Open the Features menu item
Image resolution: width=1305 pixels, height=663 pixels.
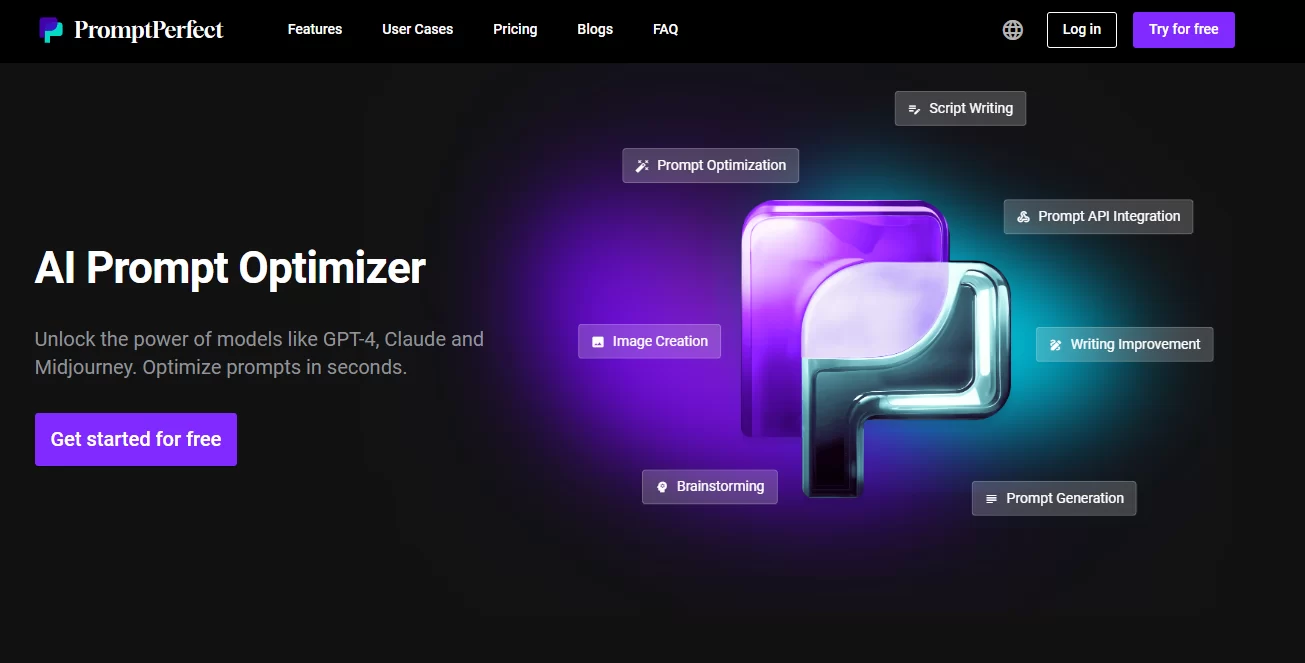[x=314, y=30]
